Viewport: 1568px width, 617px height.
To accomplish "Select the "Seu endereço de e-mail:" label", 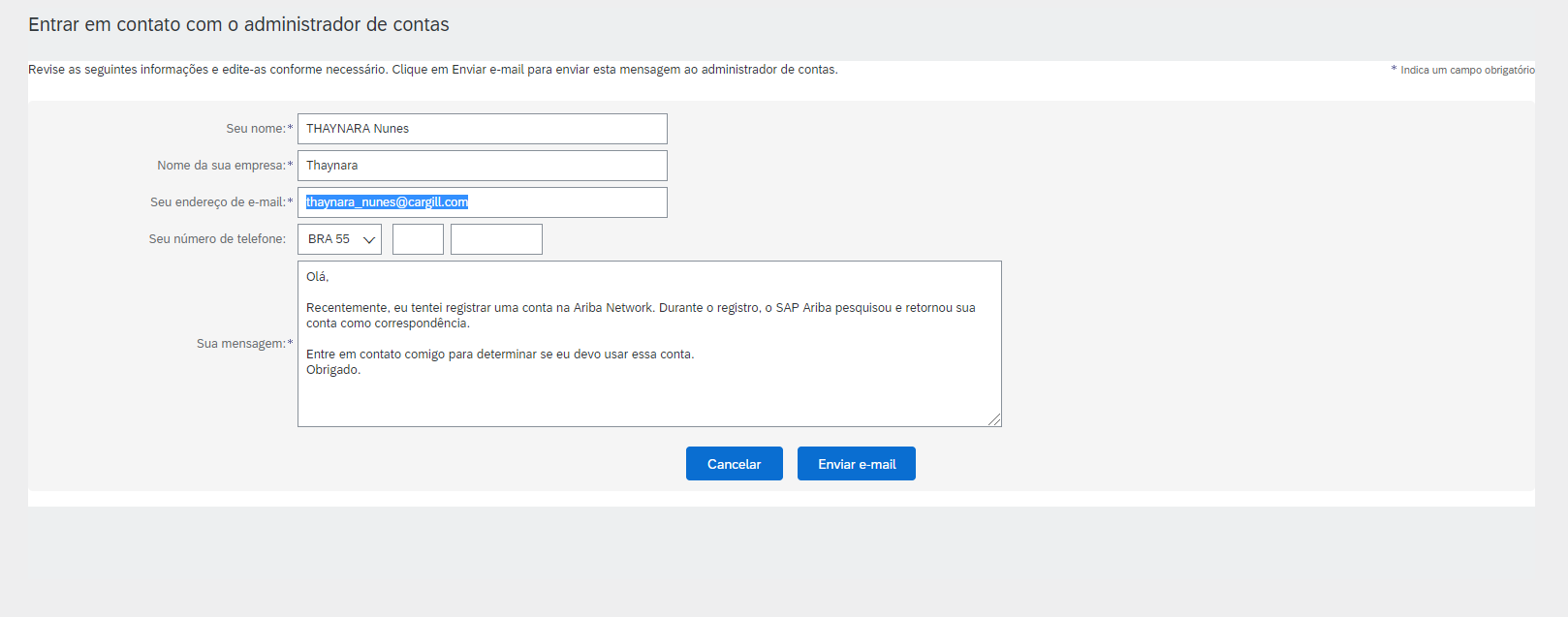I will point(221,202).
